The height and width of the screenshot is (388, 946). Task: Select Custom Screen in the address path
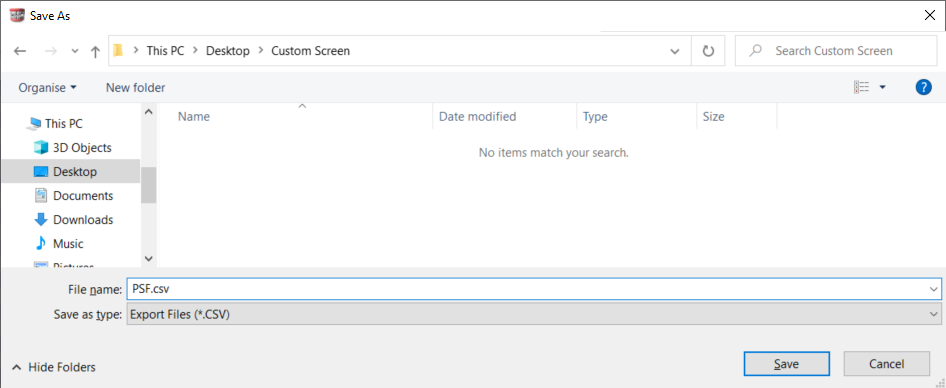pyautogui.click(x=310, y=51)
